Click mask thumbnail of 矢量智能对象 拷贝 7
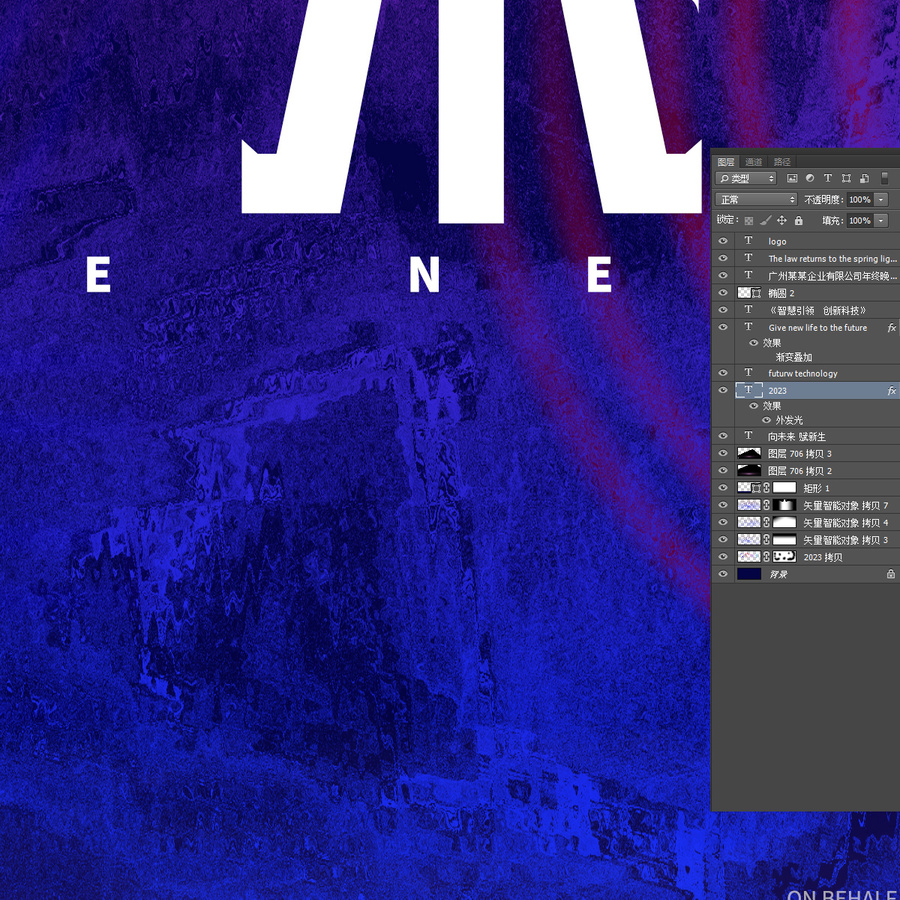900x900 pixels. [784, 505]
